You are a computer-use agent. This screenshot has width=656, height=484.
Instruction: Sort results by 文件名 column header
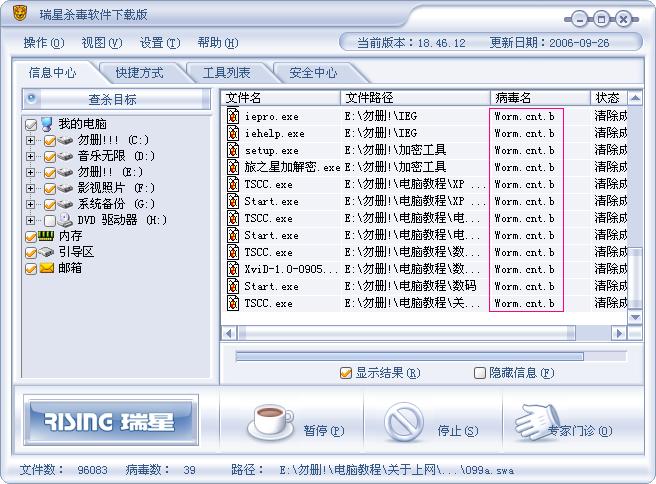(x=281, y=98)
